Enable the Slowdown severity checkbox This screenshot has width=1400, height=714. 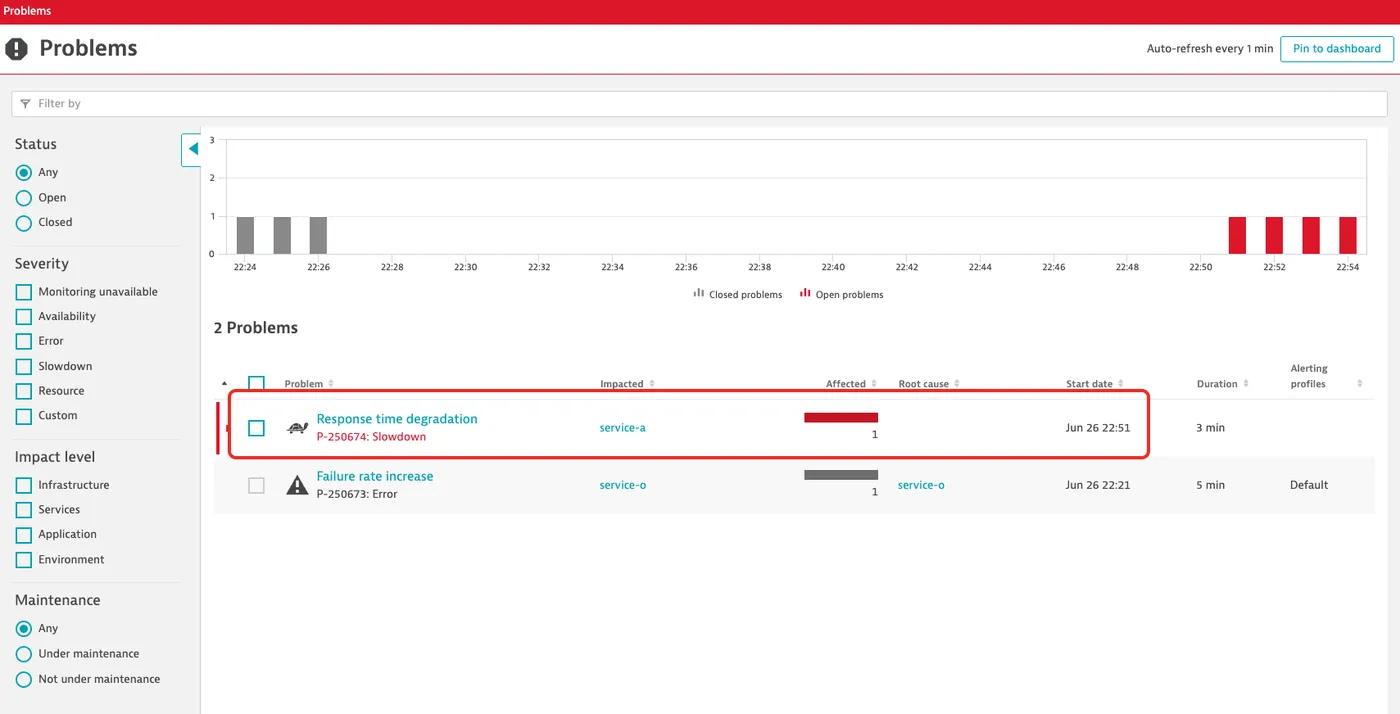(24, 366)
